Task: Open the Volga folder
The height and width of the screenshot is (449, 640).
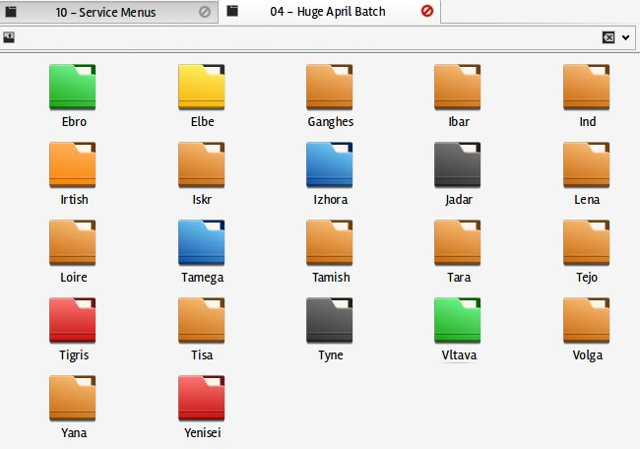Action: point(587,321)
